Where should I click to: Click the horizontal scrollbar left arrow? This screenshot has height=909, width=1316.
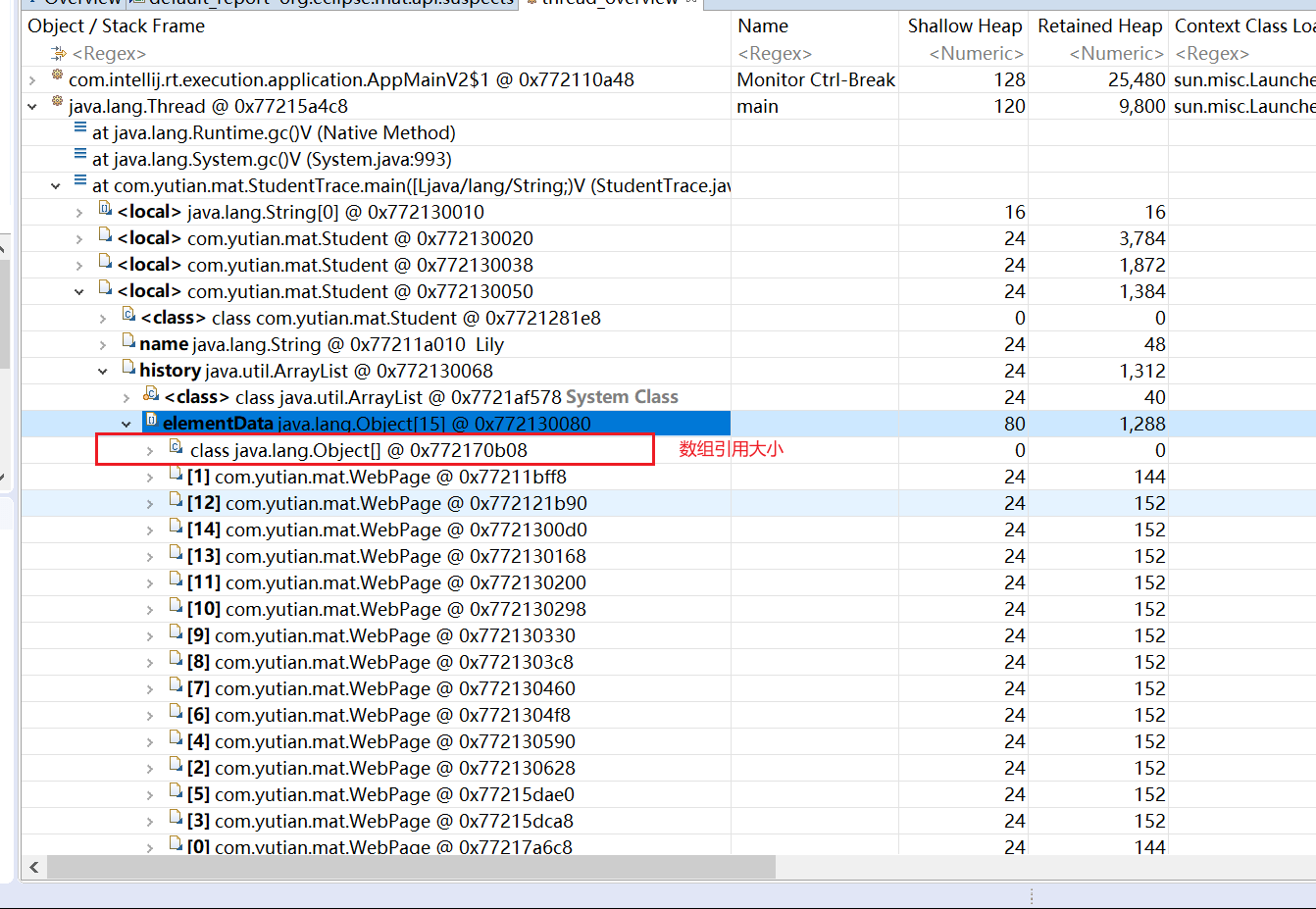coord(34,867)
